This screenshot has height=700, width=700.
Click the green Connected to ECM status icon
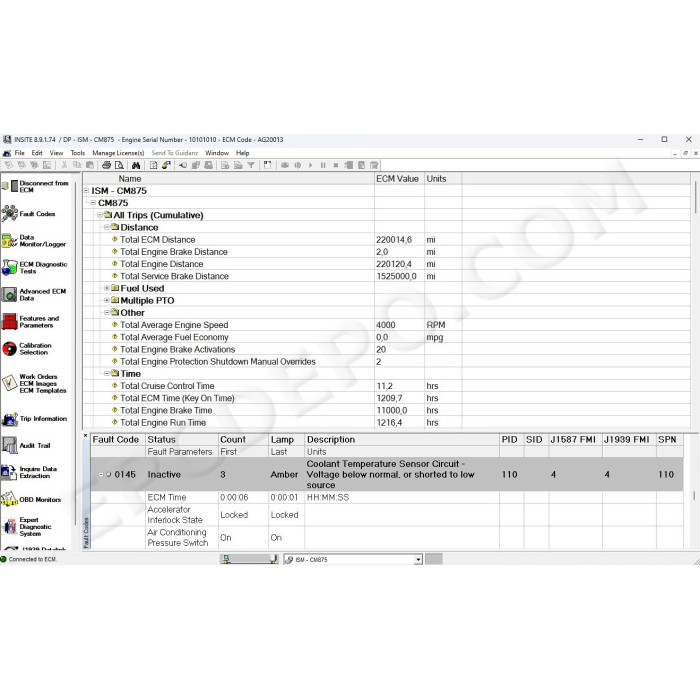click(x=4, y=559)
